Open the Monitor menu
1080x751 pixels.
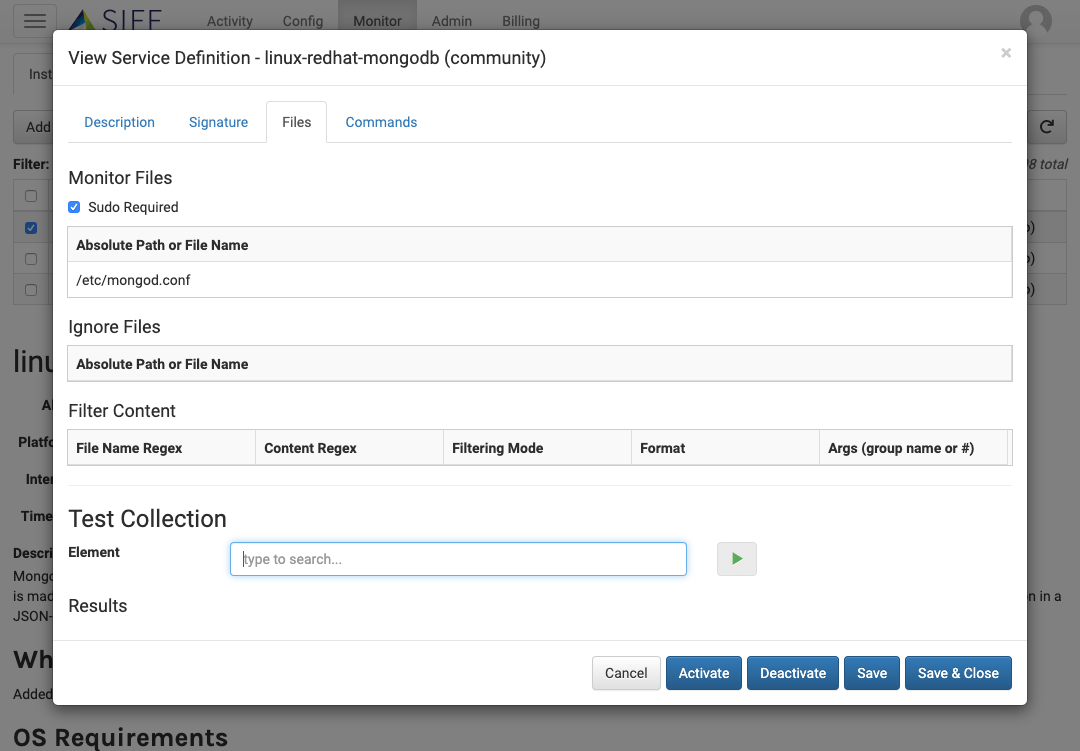point(377,21)
